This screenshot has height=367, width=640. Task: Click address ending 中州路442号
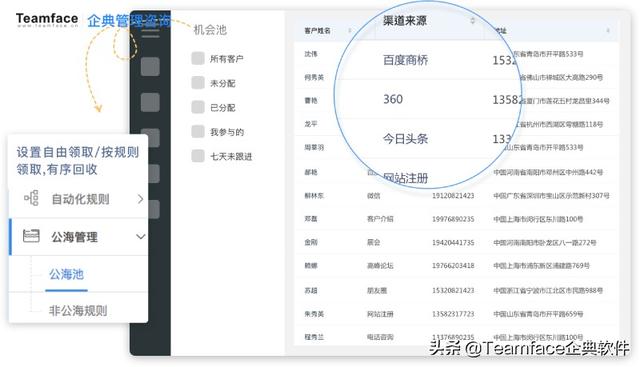point(548,172)
